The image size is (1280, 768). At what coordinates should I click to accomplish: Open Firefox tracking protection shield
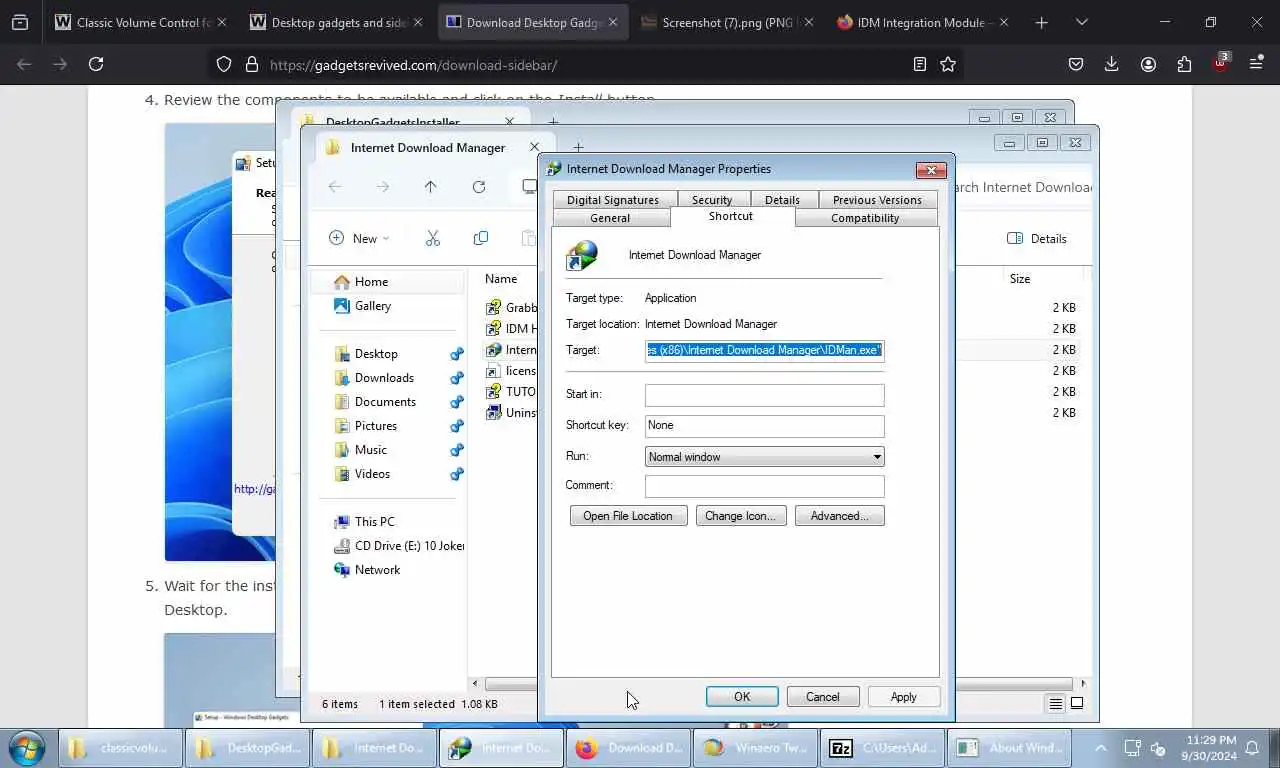pos(224,64)
